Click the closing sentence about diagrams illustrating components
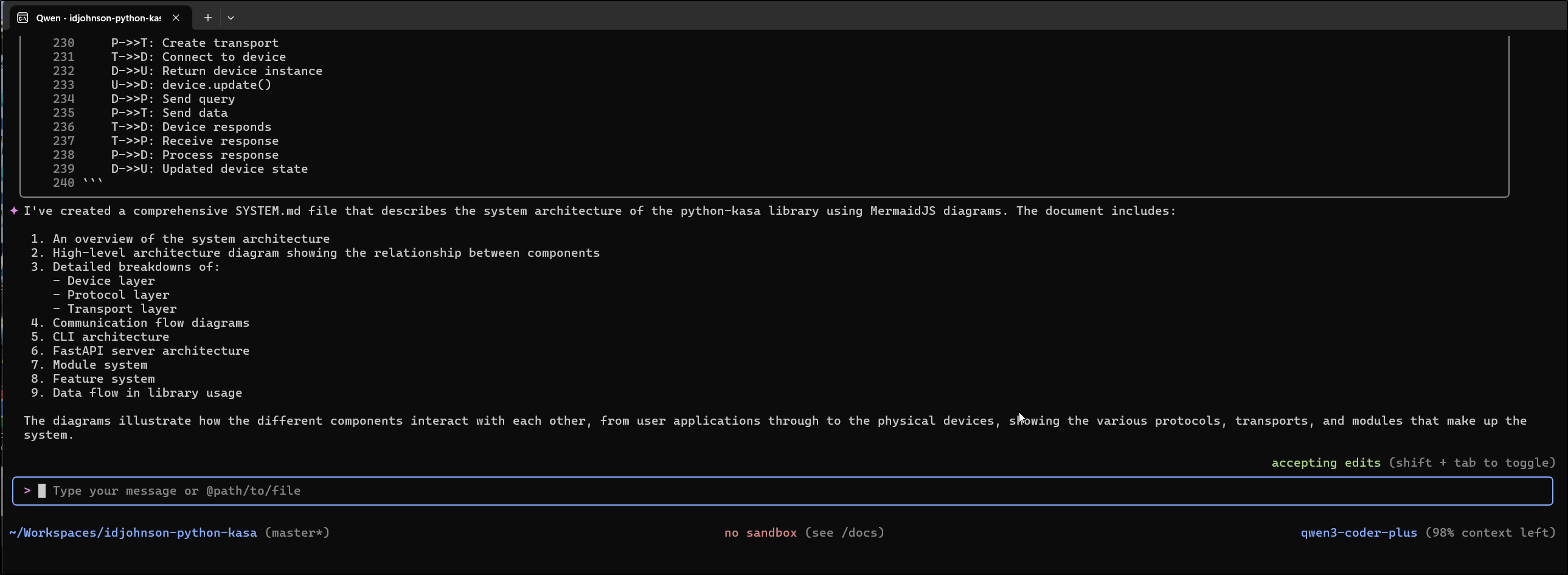This screenshot has width=1568, height=575. (x=775, y=428)
